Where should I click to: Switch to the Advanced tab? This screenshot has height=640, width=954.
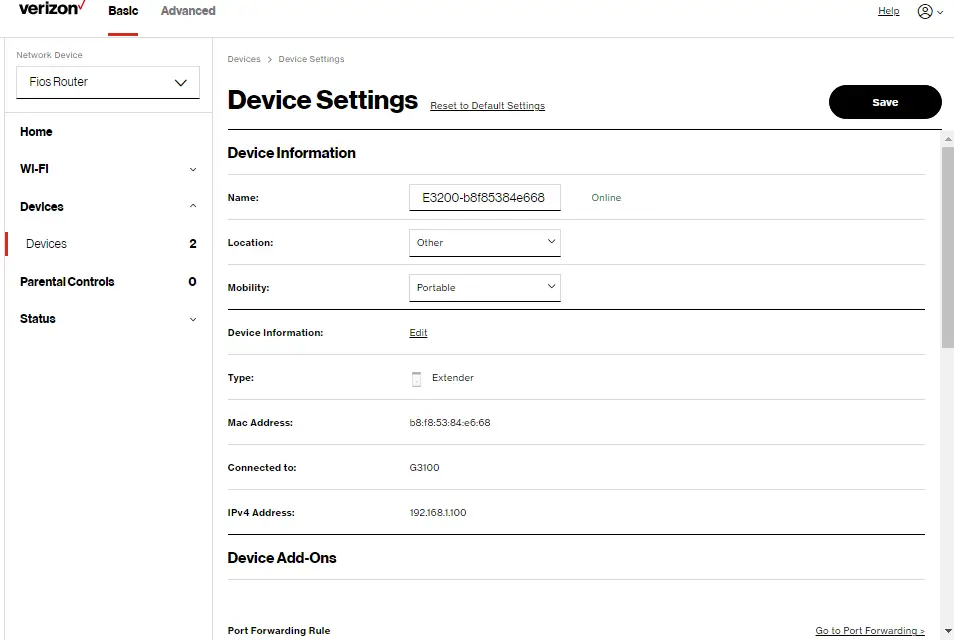click(187, 11)
